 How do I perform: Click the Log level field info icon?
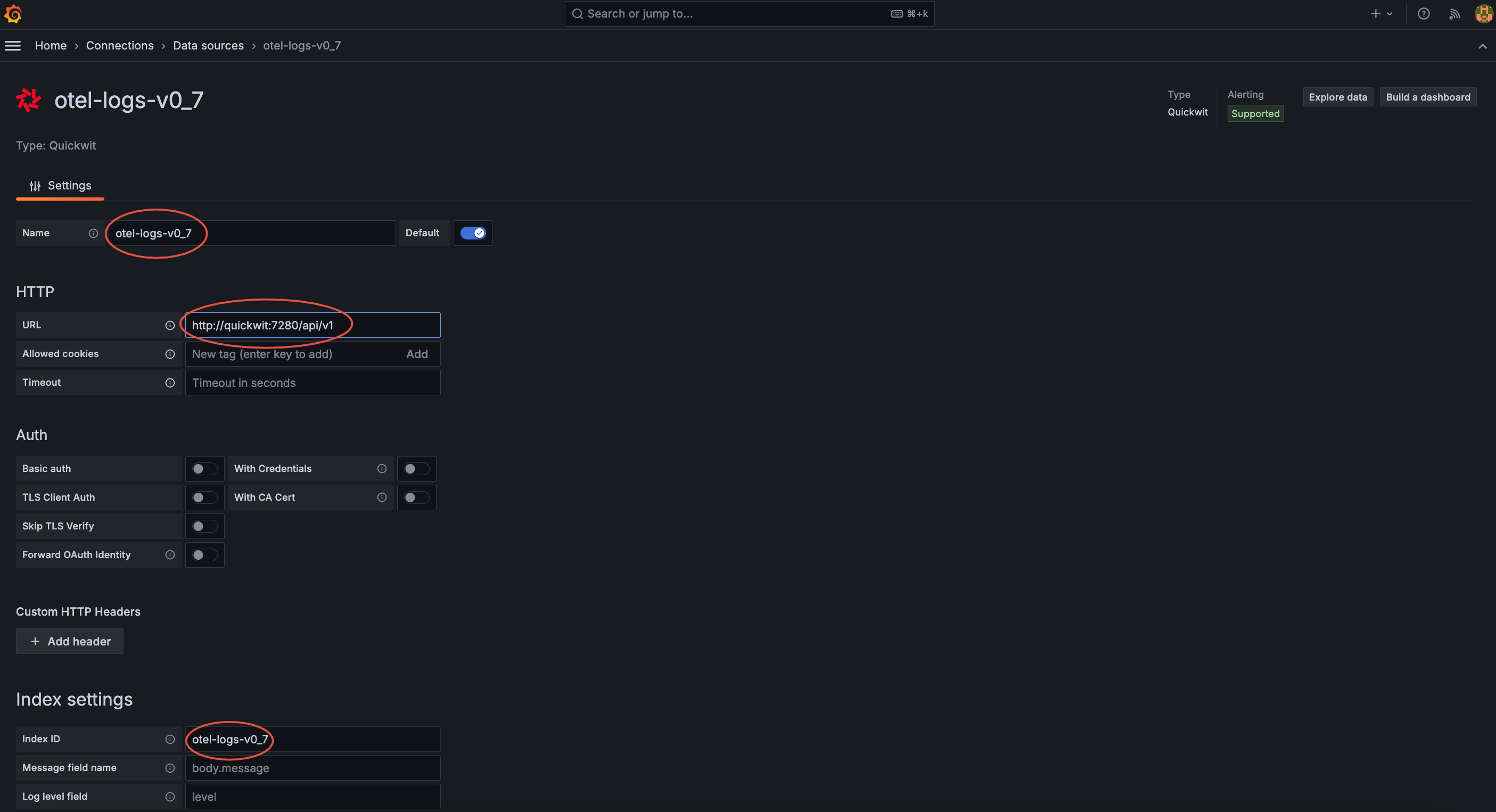(170, 797)
